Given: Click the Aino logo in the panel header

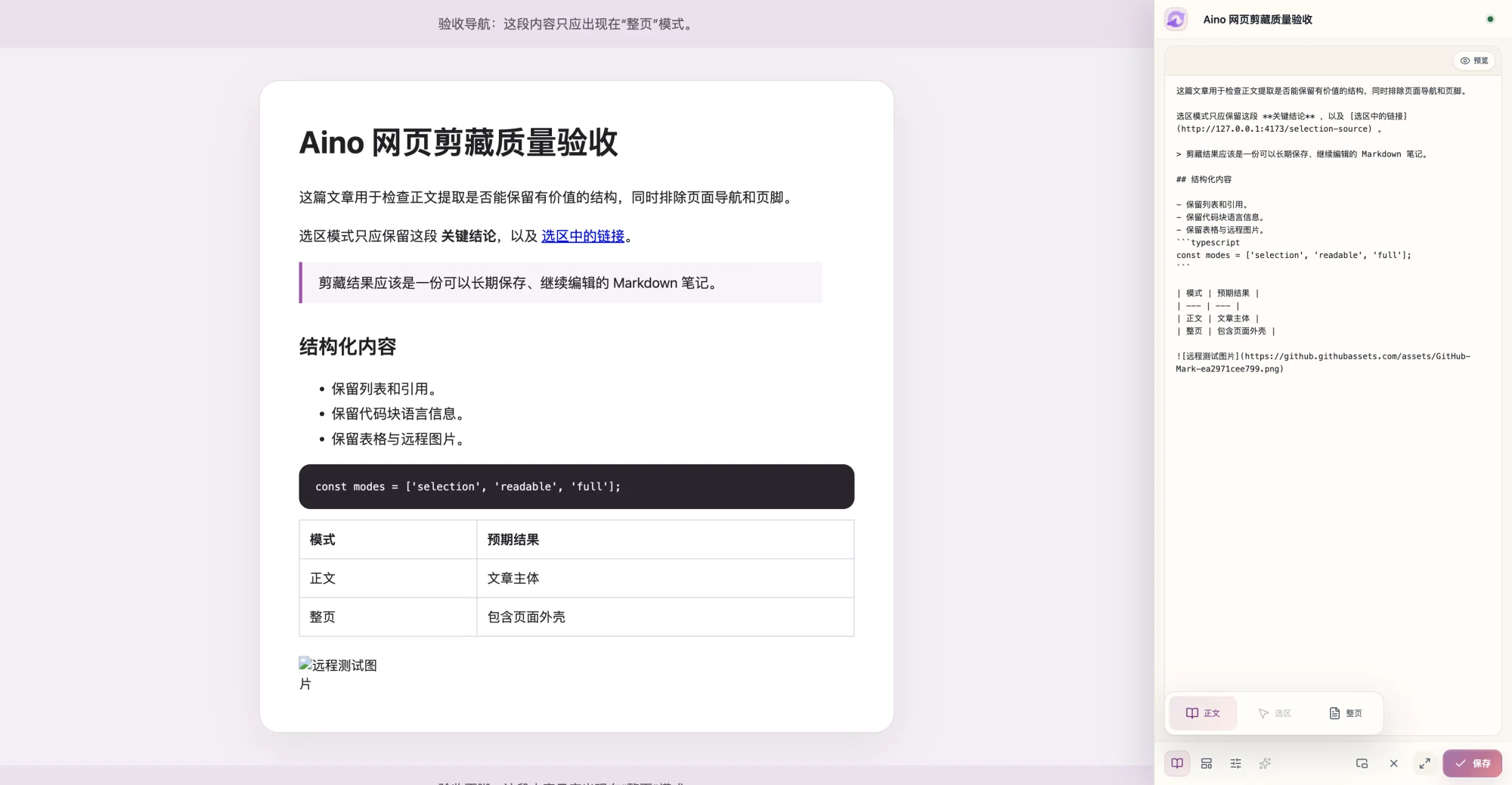Looking at the screenshot, I should pos(1176,20).
